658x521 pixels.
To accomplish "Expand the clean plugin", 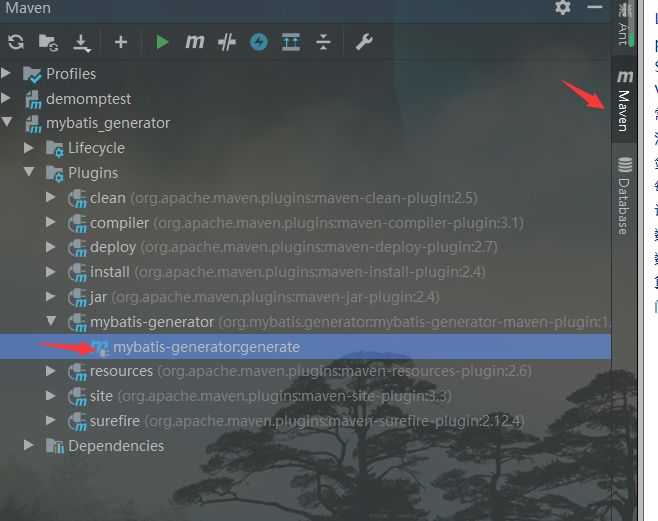I will (x=51, y=197).
